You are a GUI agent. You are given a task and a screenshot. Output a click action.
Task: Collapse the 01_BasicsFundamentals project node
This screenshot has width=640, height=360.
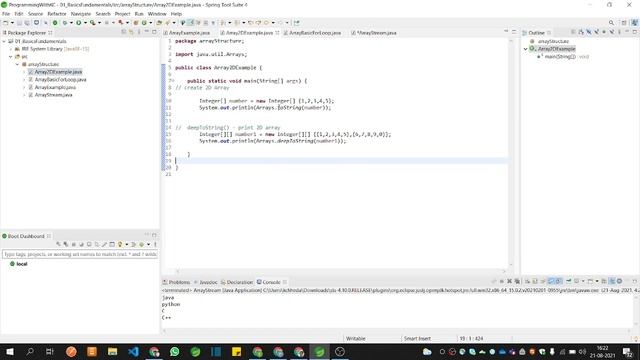pos(4,41)
